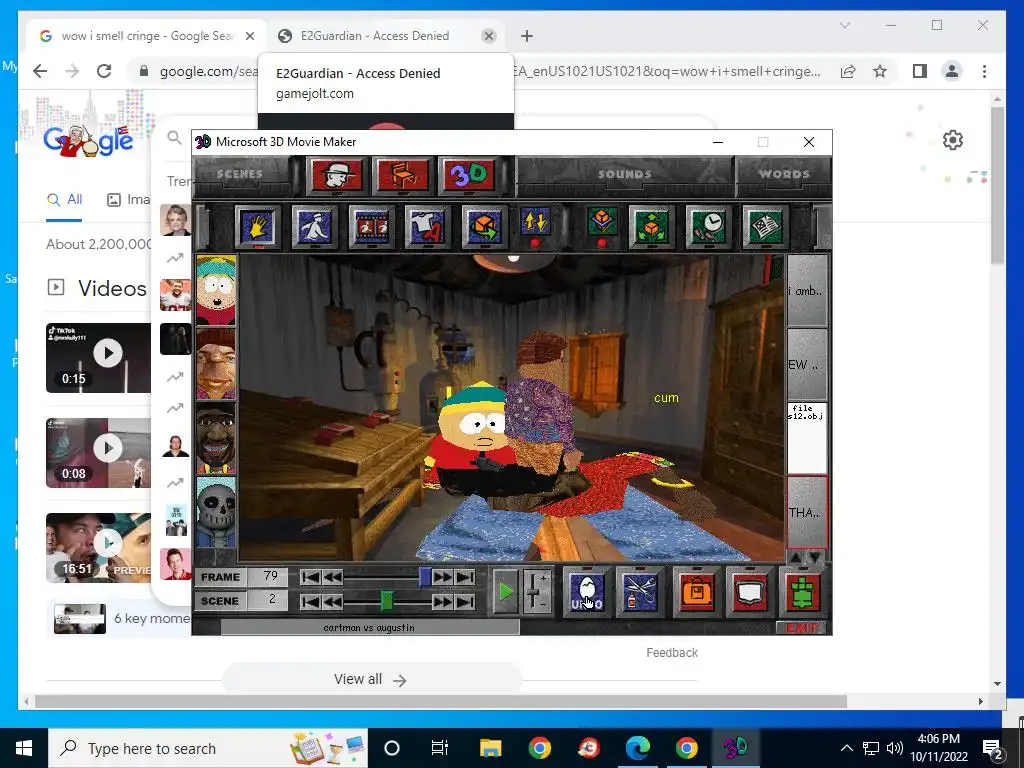Click the blue frame slider handle
The image size is (1024, 768).
pos(425,577)
